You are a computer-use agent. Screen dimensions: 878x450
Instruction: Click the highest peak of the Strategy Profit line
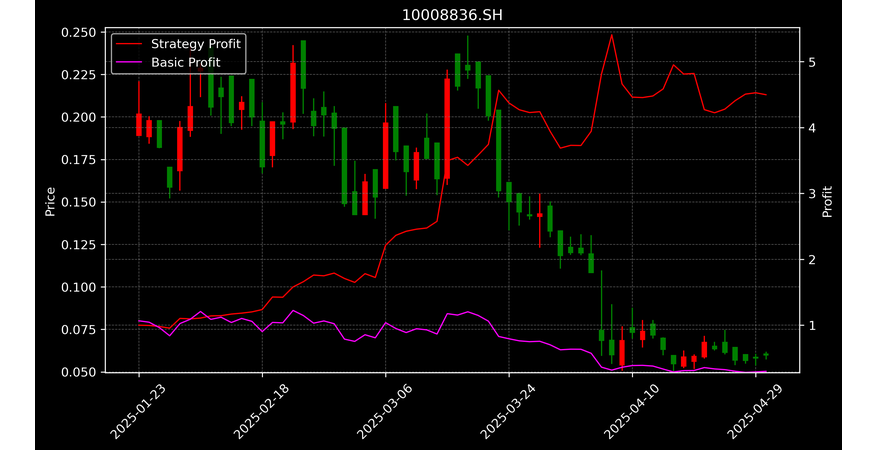click(611, 35)
